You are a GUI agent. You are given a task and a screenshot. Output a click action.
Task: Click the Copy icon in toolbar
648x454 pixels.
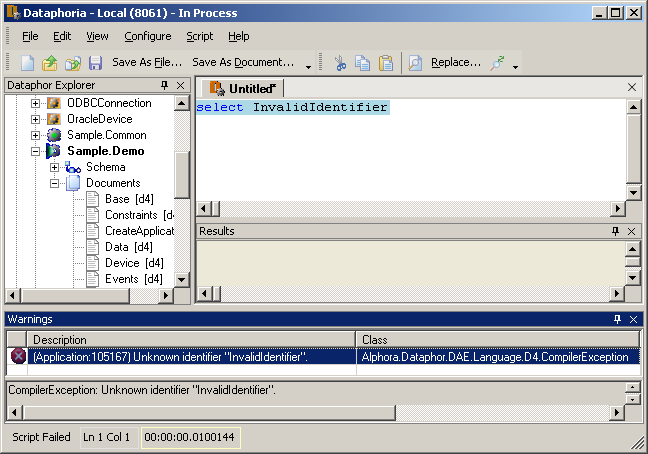tap(363, 63)
